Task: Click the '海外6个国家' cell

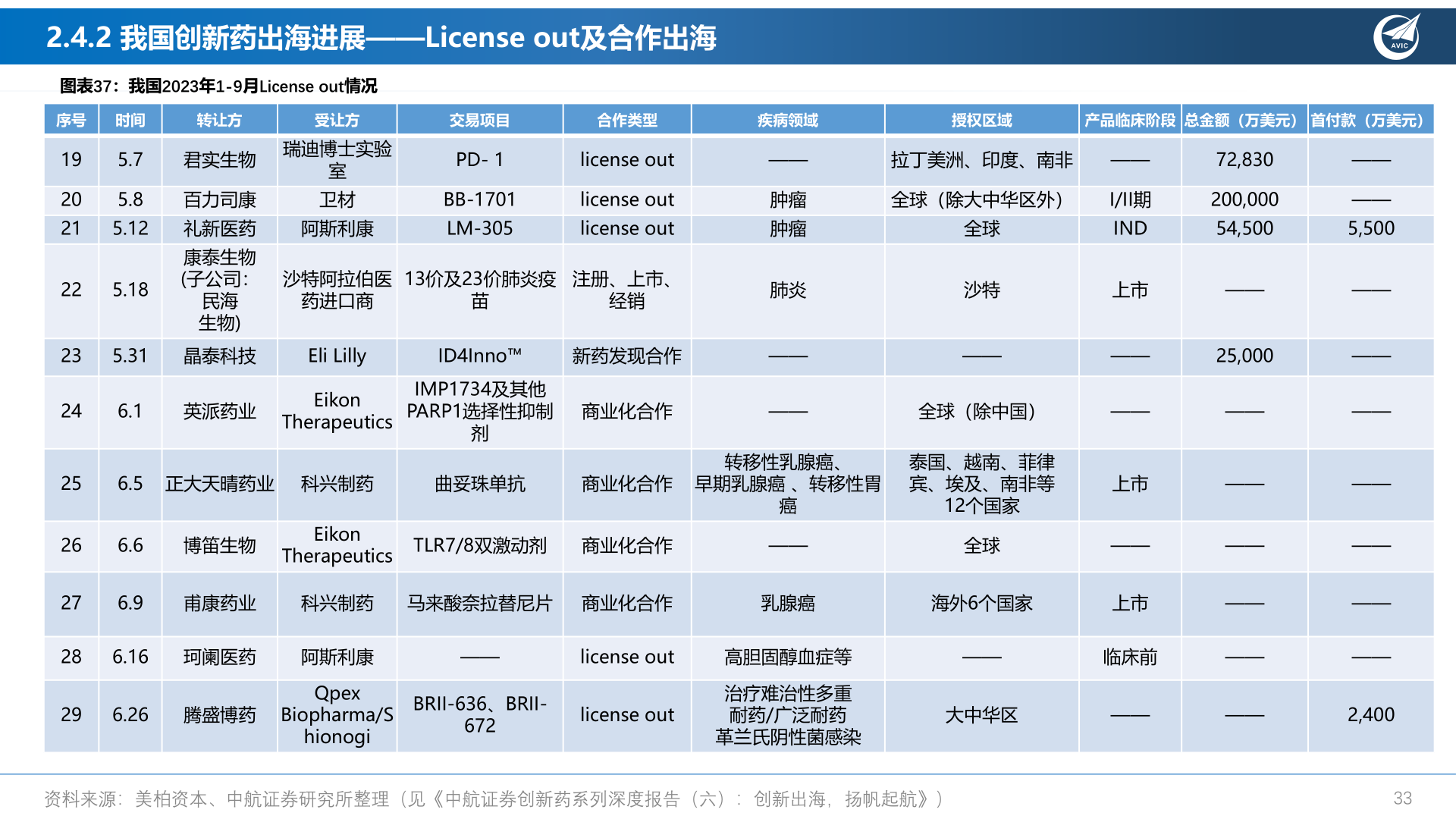Action: (x=982, y=604)
